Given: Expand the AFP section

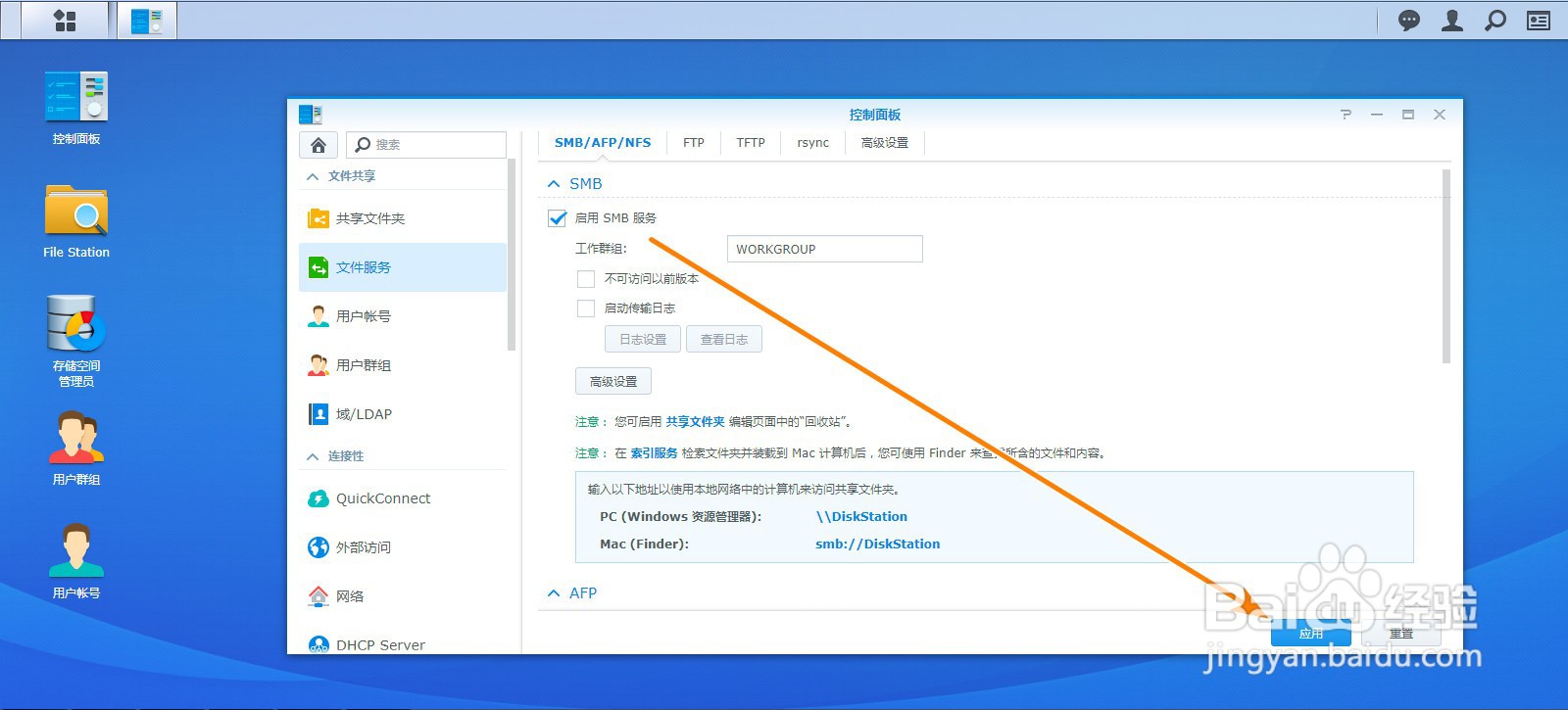Looking at the screenshot, I should coord(554,593).
